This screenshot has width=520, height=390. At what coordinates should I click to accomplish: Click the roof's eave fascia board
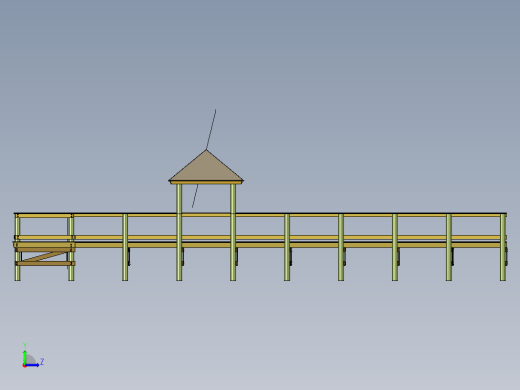tap(206, 182)
